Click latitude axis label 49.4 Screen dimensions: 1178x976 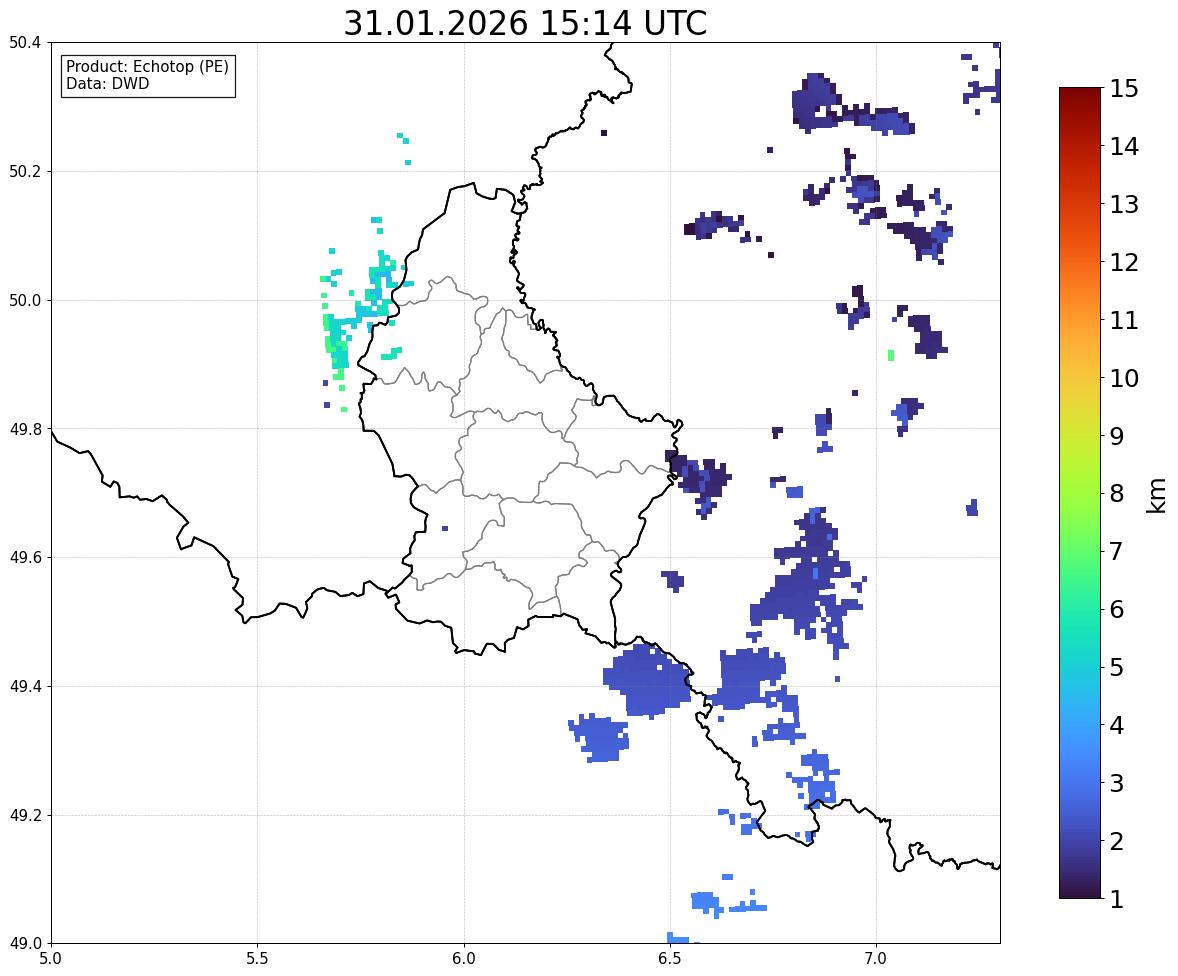25,687
